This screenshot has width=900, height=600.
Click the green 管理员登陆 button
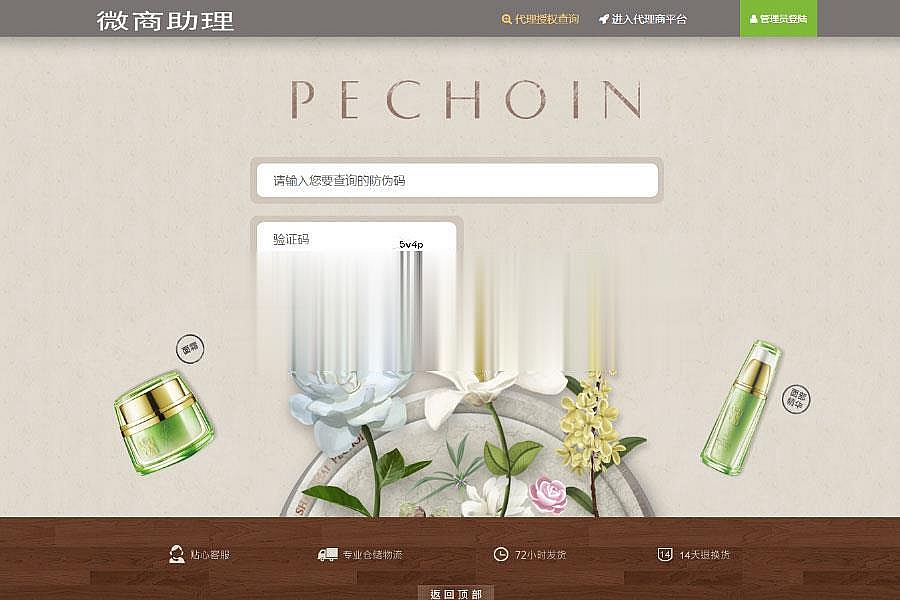pos(778,18)
